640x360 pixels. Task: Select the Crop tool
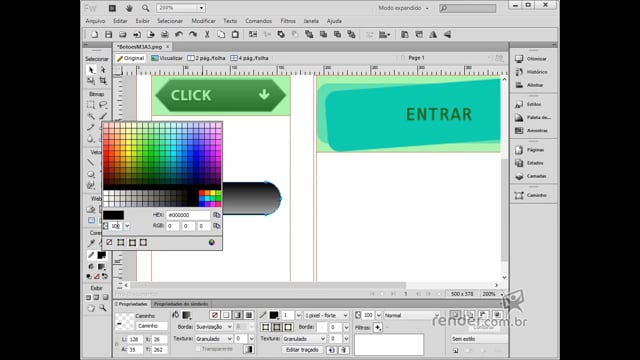pos(103,80)
